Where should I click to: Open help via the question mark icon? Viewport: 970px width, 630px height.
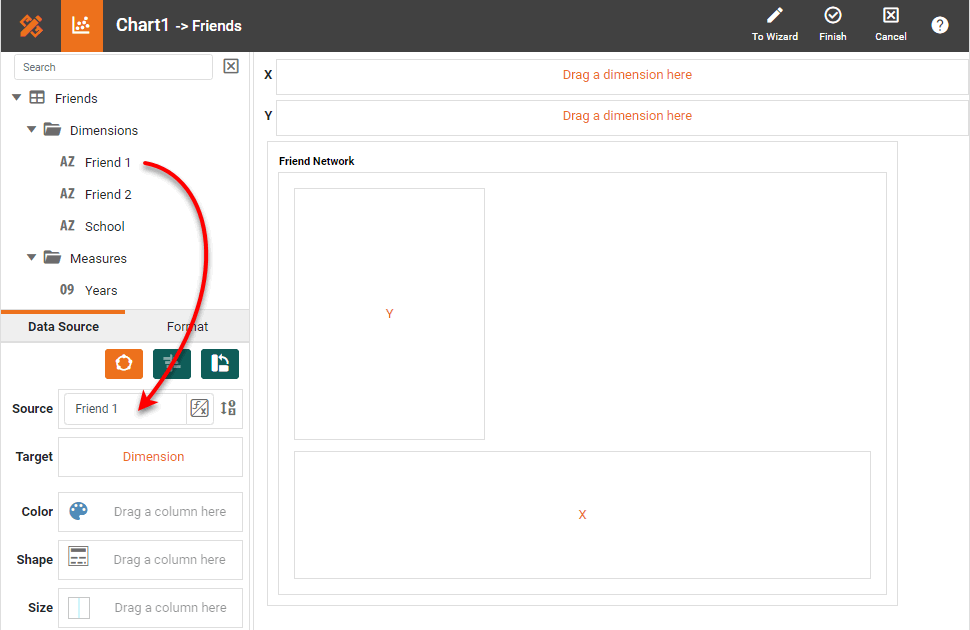click(940, 25)
